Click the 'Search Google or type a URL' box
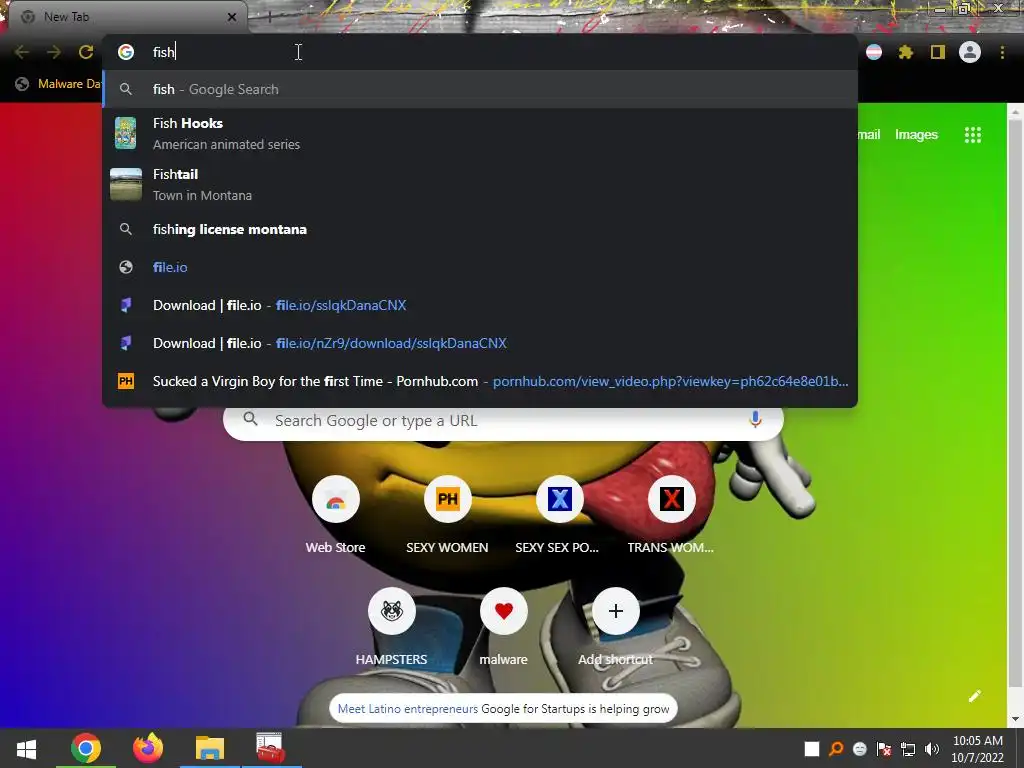 click(x=503, y=421)
